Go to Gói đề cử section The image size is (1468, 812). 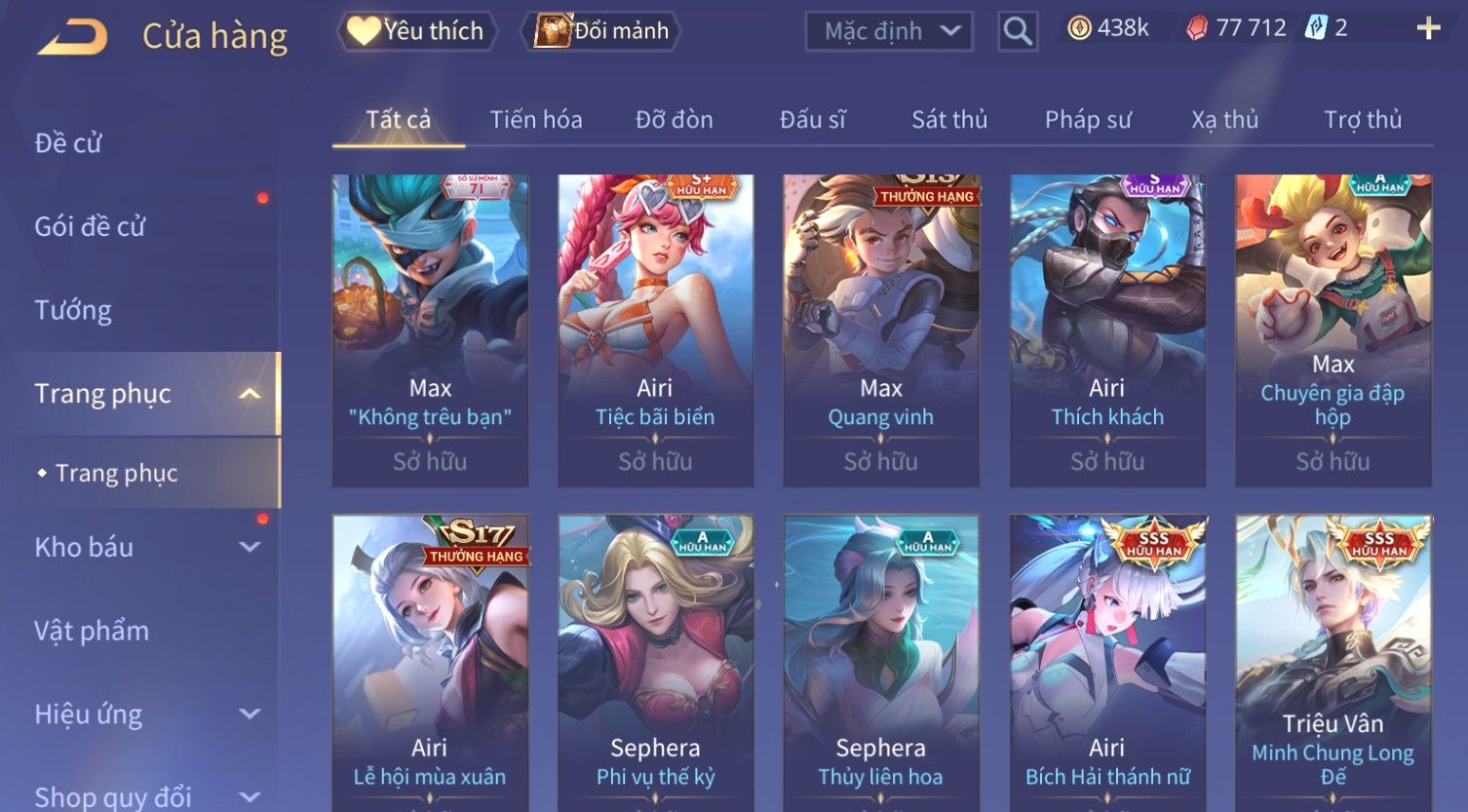90,227
